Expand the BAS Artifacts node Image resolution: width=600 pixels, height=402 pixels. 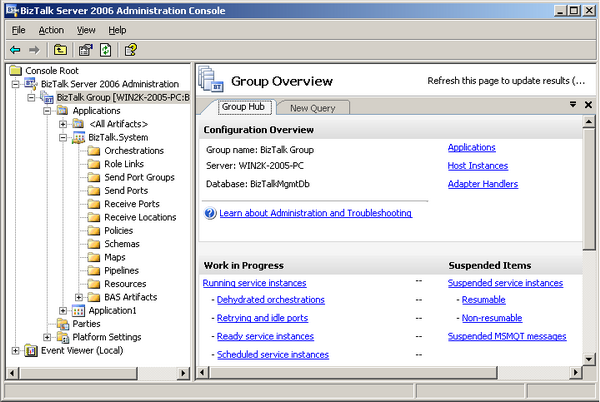click(78, 297)
